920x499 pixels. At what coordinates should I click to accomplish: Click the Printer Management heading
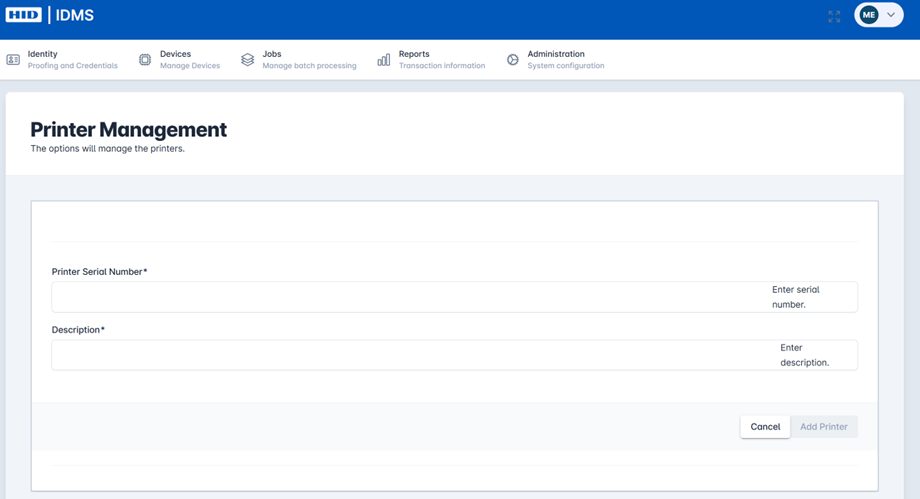(128, 129)
